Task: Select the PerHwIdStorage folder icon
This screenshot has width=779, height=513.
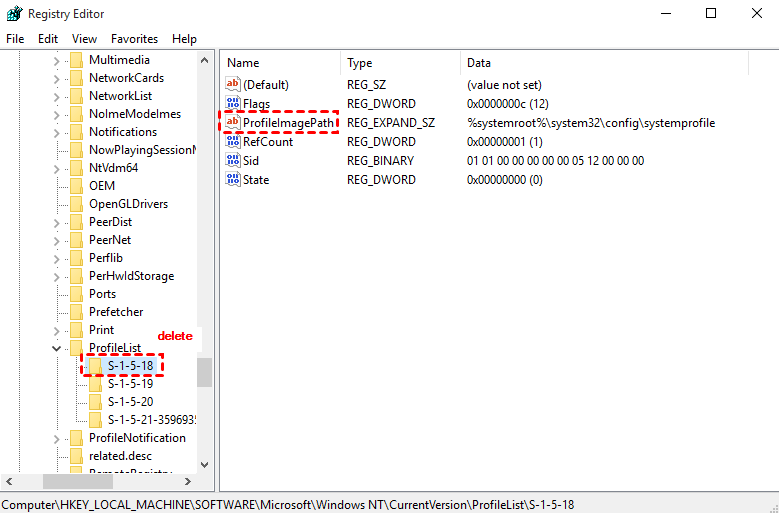Action: coord(77,276)
